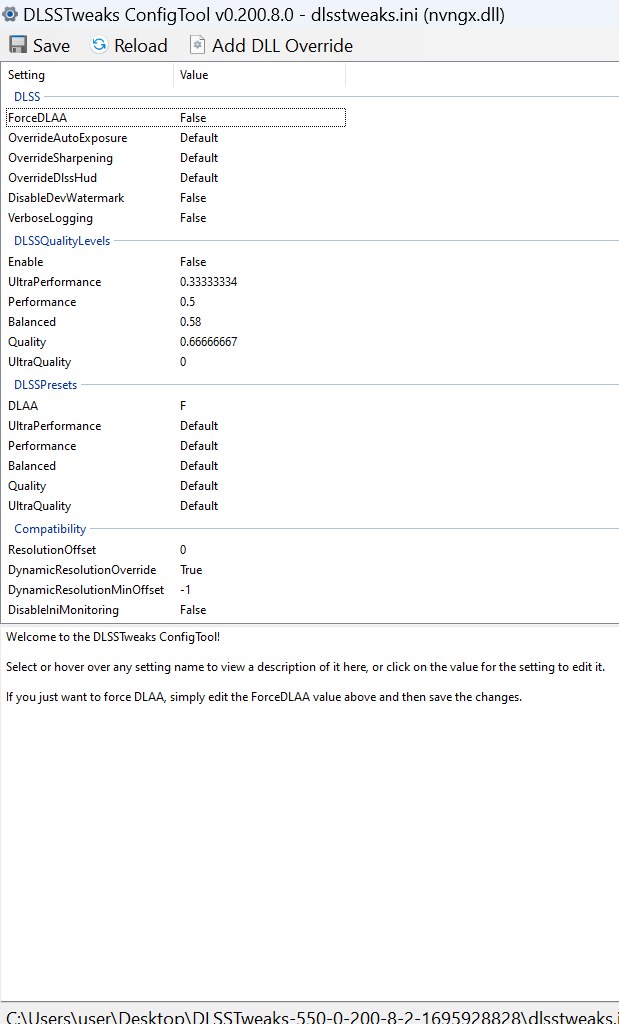Edit UltraQuality preset value Default
Image resolution: width=619 pixels, height=1024 pixels.
199,506
